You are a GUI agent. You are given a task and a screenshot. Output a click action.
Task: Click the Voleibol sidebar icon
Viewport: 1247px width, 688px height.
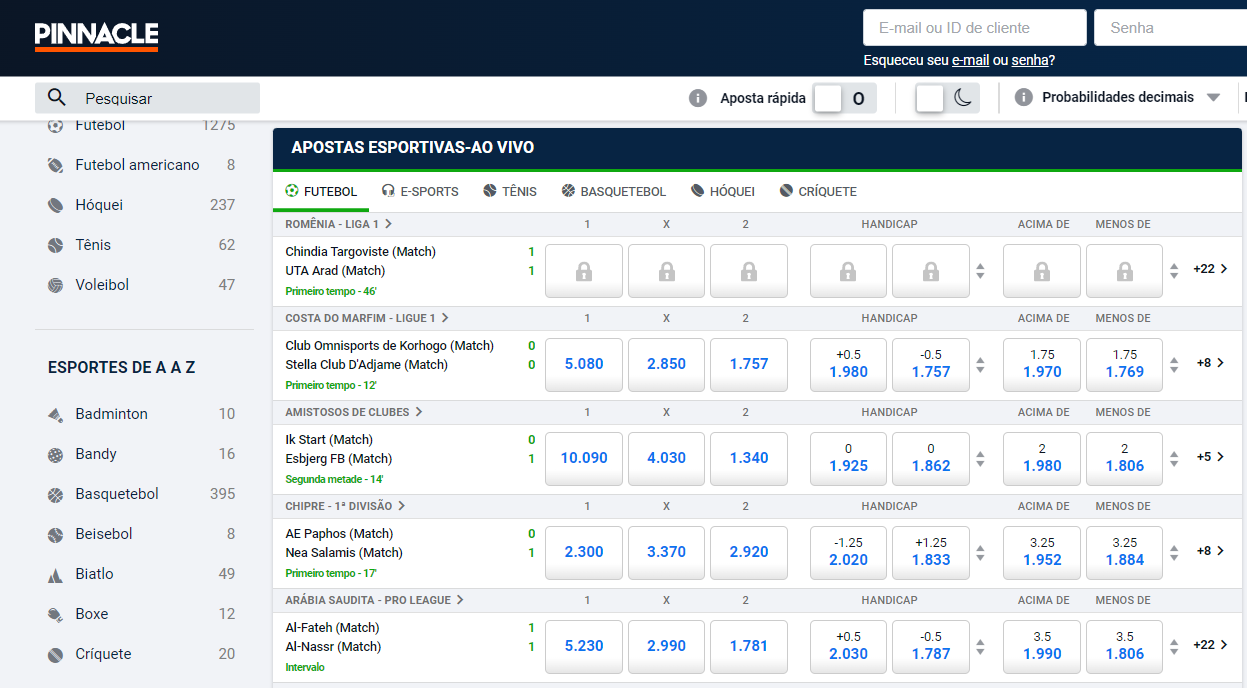[55, 285]
